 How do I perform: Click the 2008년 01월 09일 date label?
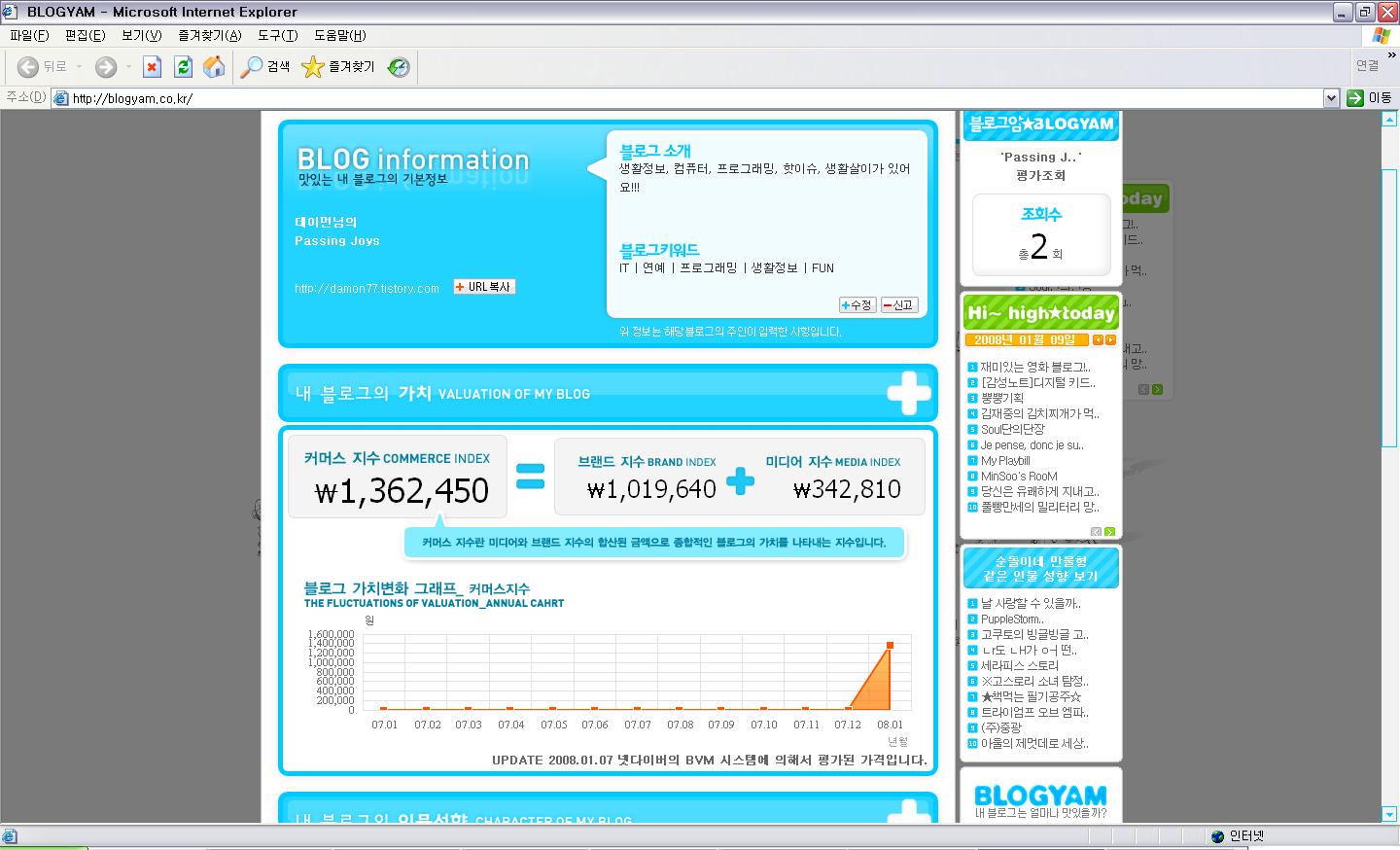[x=1026, y=339]
